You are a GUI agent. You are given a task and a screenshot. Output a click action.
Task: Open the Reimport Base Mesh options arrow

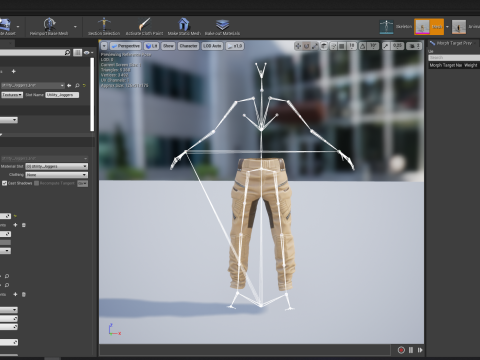pos(75,27)
